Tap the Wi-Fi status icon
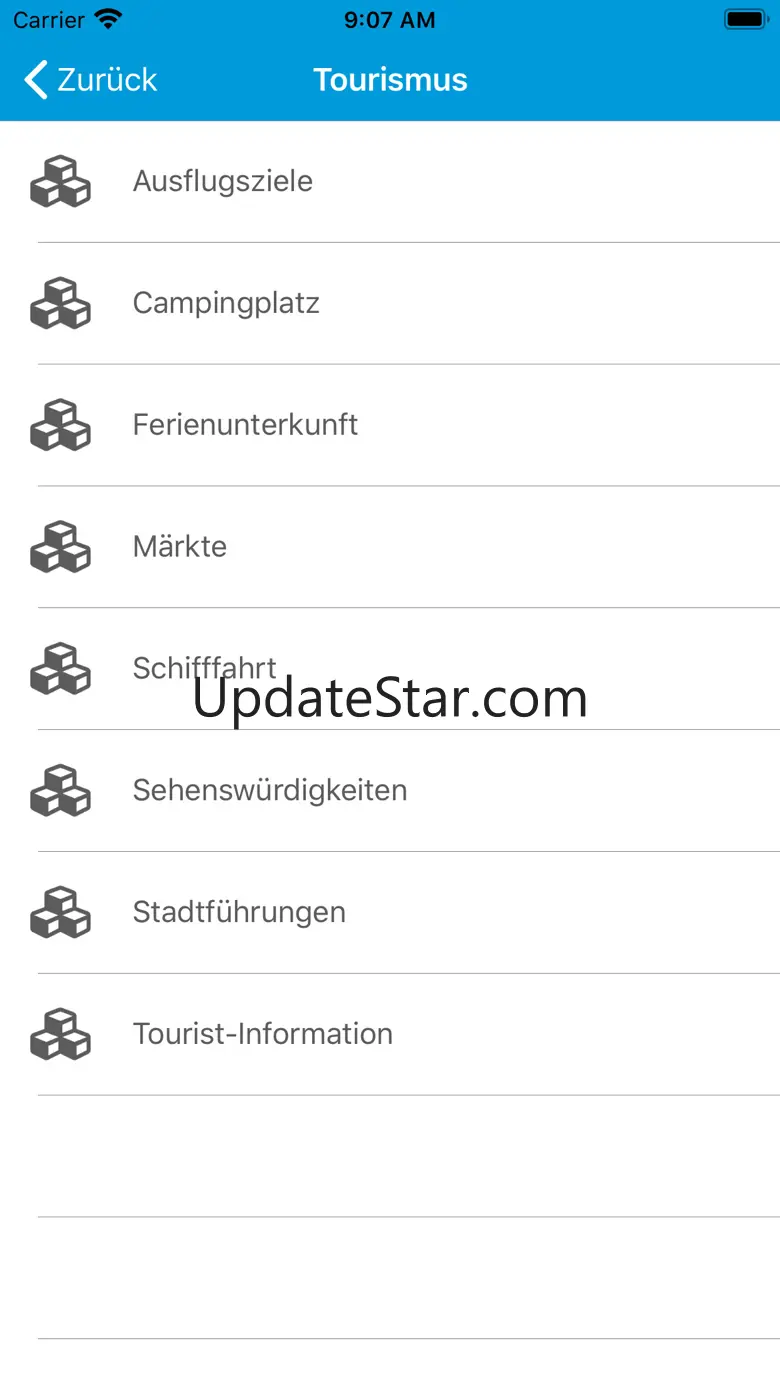 (108, 19)
